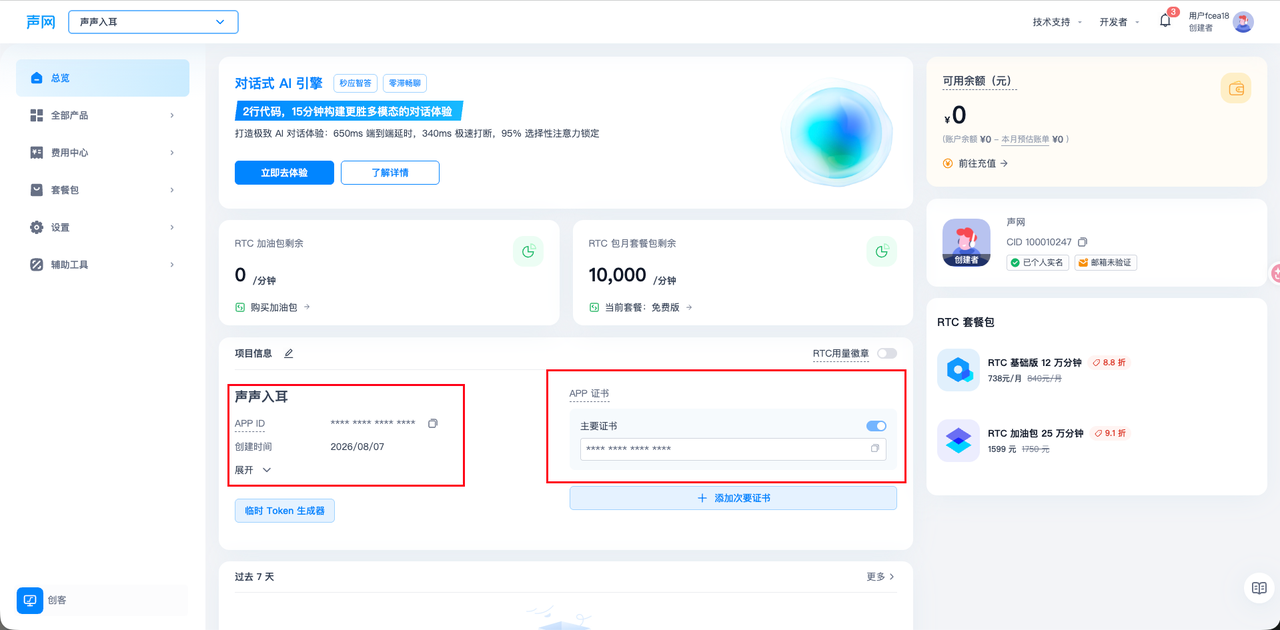Image resolution: width=1280 pixels, height=630 pixels.
Task: Follow the 购买加油包 link
Action: click(280, 307)
